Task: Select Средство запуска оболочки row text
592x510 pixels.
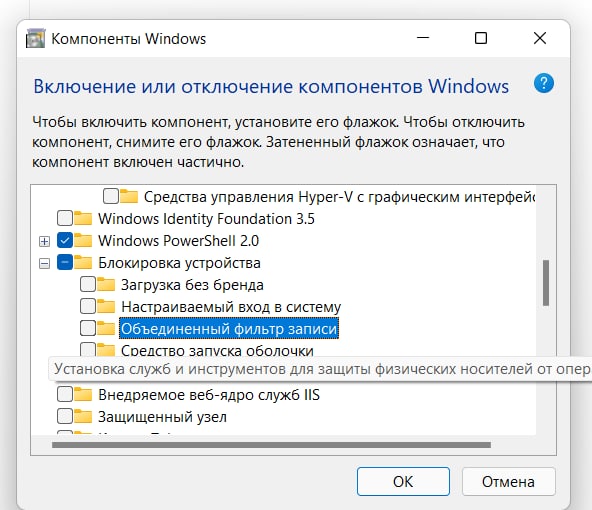Action: [x=217, y=350]
